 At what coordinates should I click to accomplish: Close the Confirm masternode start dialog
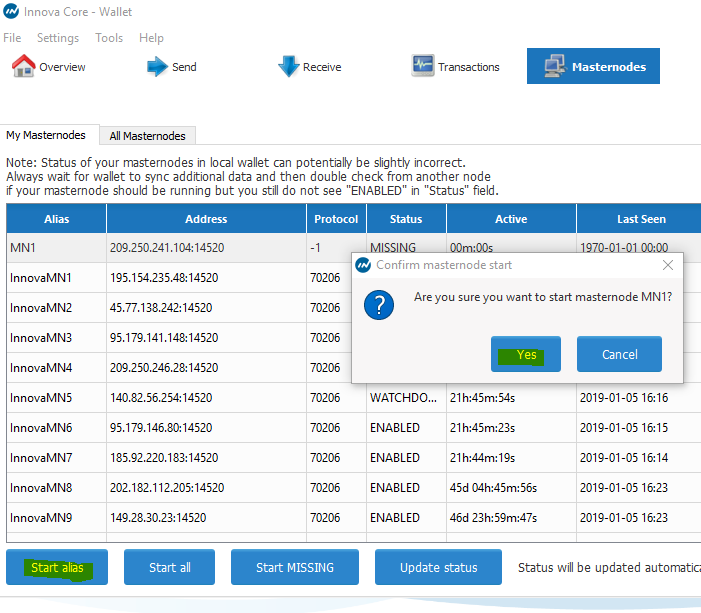(668, 265)
